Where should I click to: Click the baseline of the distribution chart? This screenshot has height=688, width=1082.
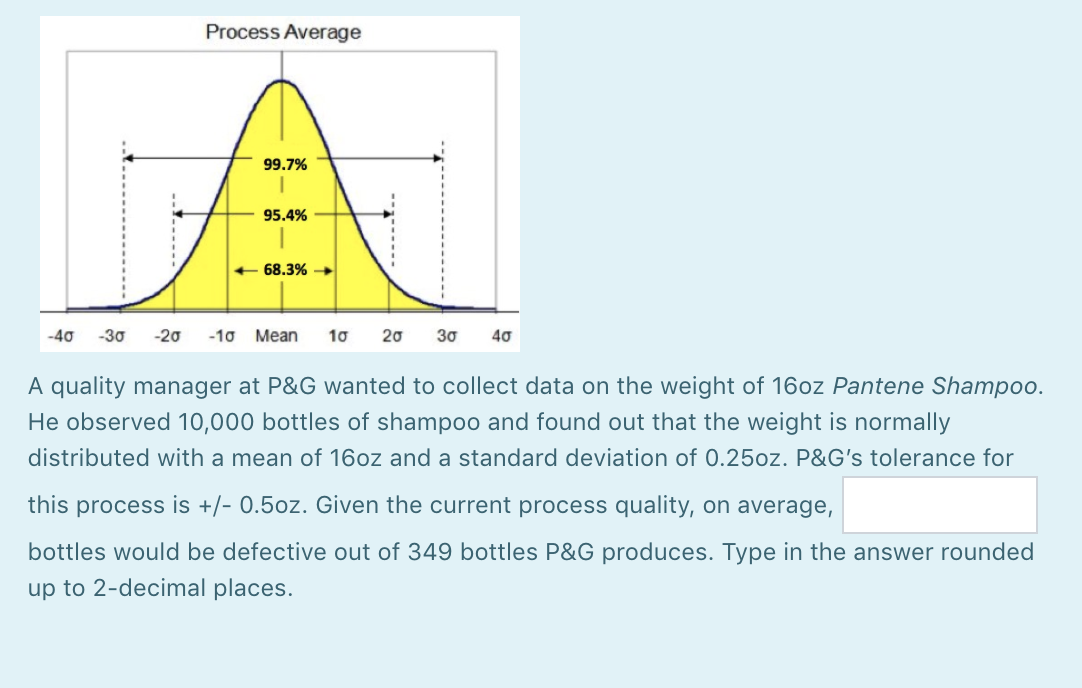tap(280, 312)
